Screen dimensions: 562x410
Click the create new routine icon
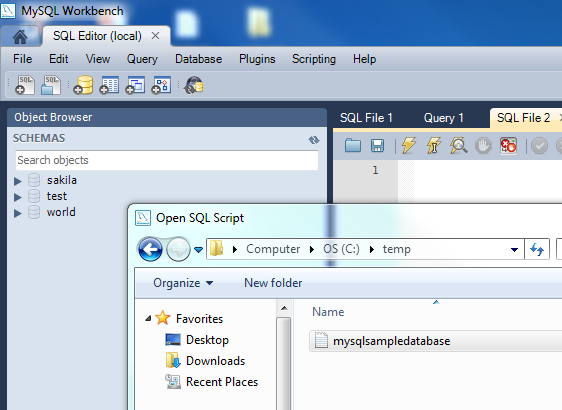pos(161,85)
